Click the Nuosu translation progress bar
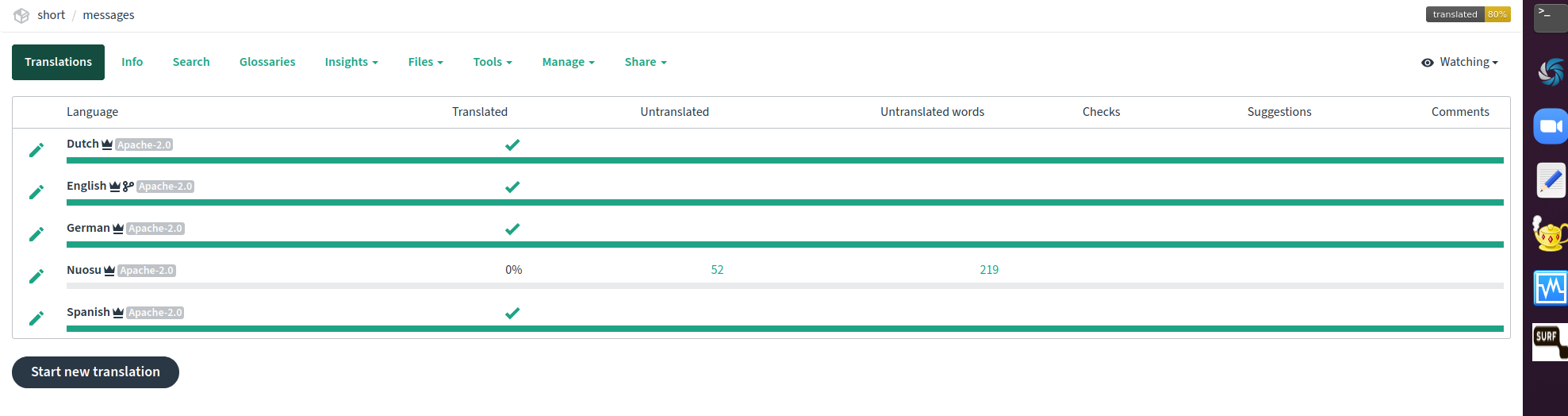 [x=785, y=286]
